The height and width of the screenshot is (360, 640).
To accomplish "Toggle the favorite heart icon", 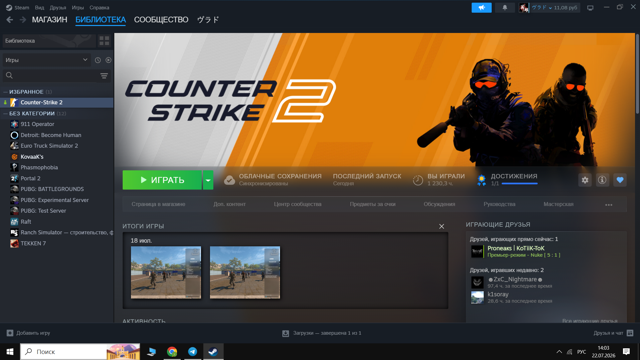I will [620, 180].
